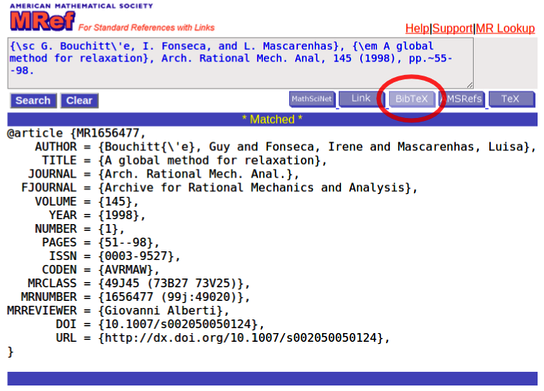This screenshot has height=391, width=544.
Task: Click the MRNUMBER = {1656477 ...} line
Action: point(135,297)
